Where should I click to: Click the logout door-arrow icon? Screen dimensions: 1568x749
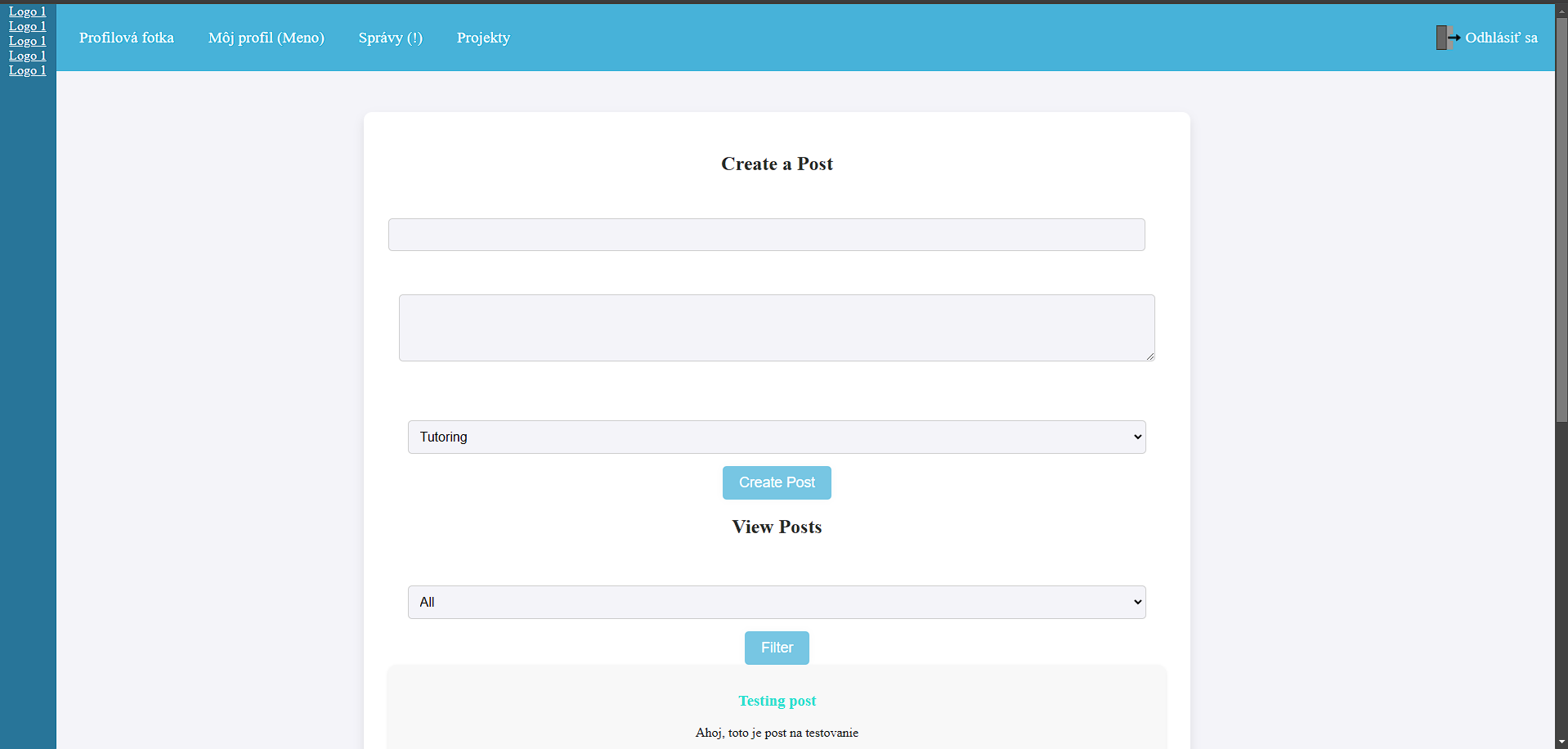pos(1448,38)
